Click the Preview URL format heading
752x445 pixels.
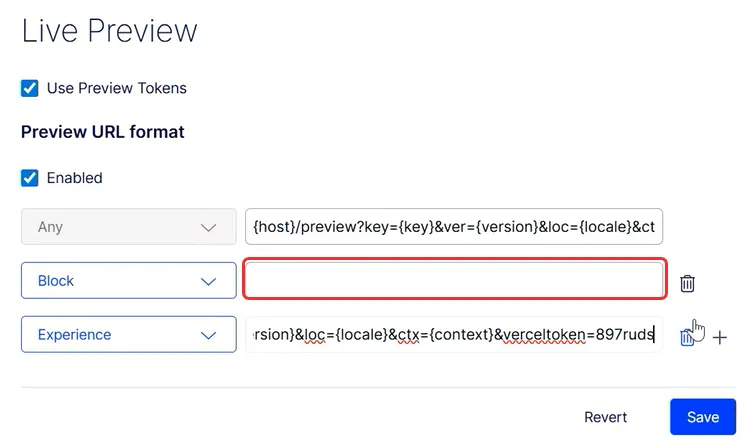click(x=103, y=132)
